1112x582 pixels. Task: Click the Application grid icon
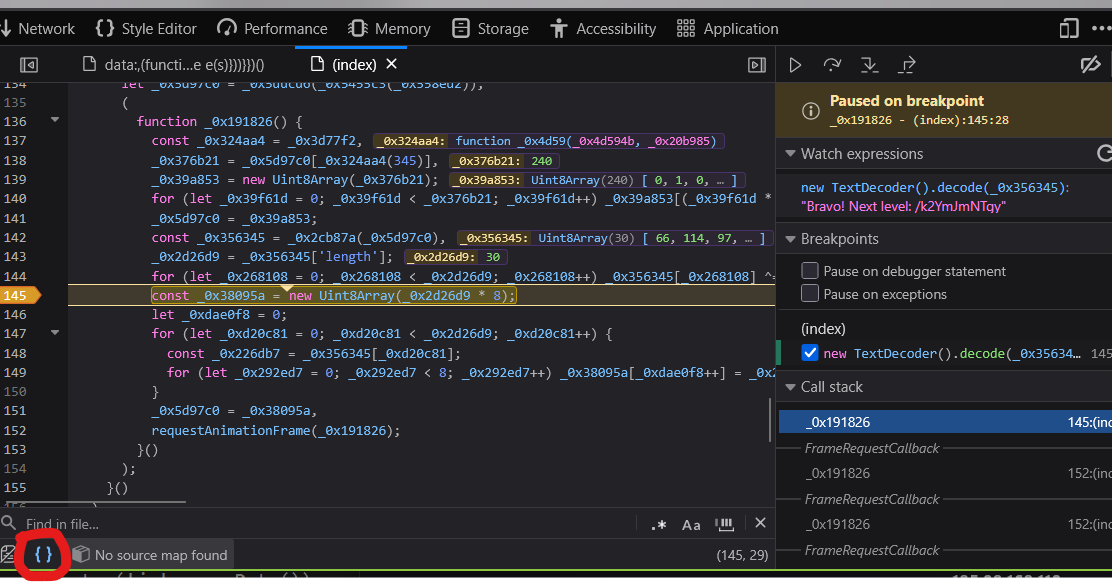[x=686, y=28]
